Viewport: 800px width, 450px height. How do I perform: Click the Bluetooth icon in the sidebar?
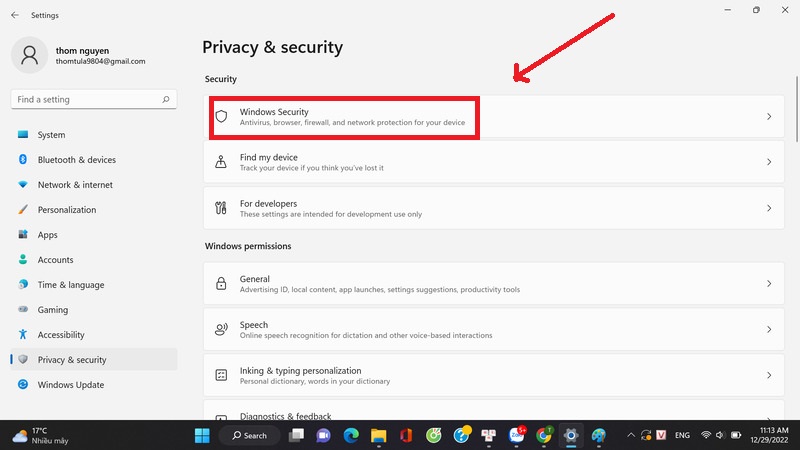(x=23, y=160)
